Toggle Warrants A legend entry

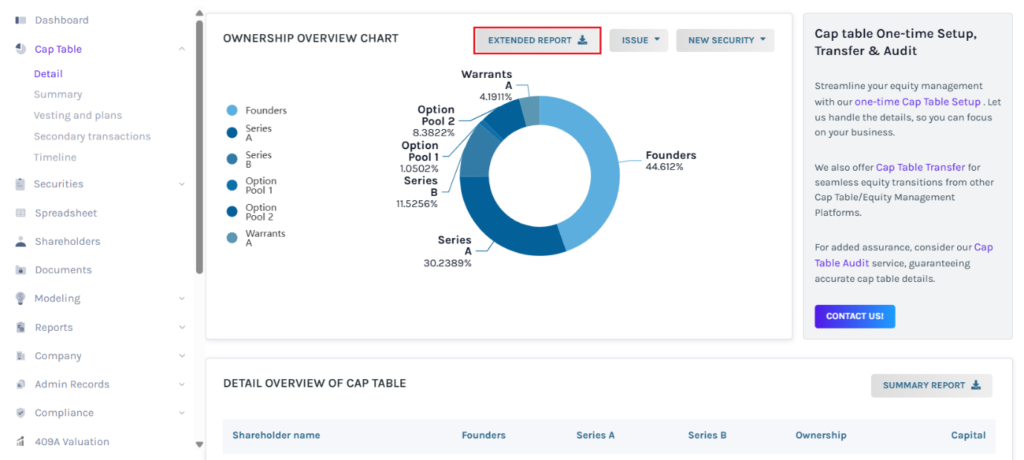[232, 238]
